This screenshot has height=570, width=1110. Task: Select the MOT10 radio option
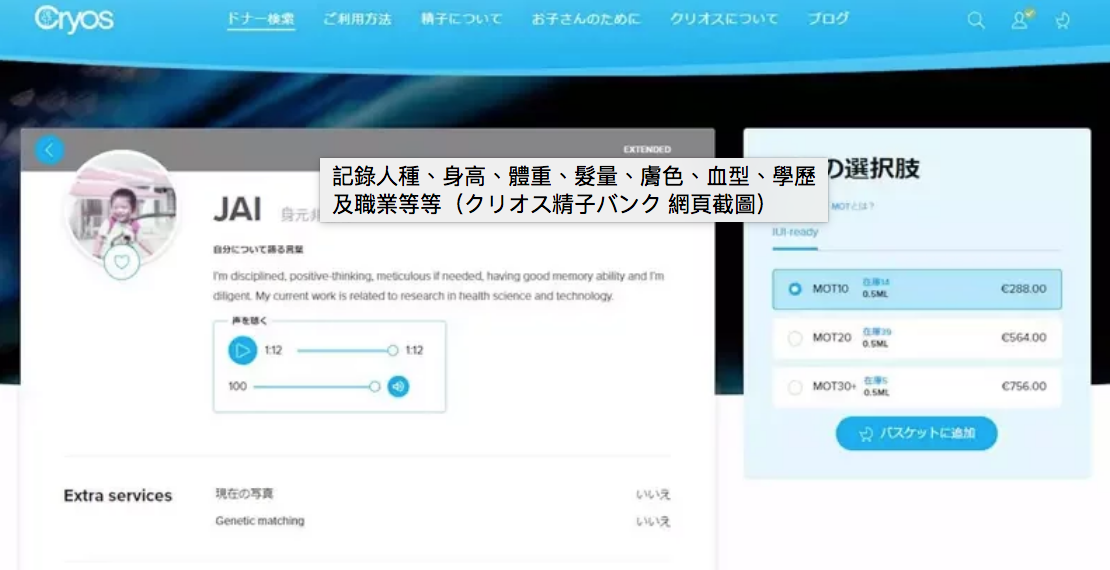pos(795,289)
